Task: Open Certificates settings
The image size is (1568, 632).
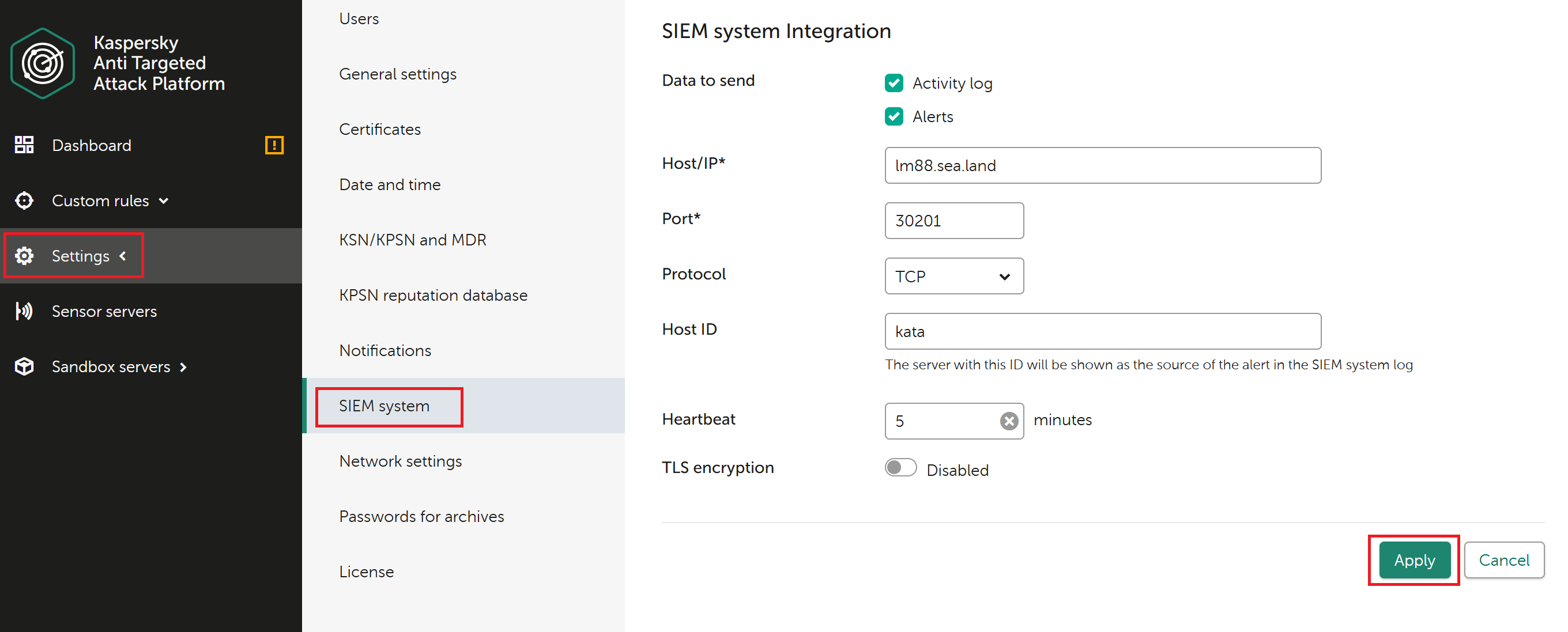Action: (380, 129)
